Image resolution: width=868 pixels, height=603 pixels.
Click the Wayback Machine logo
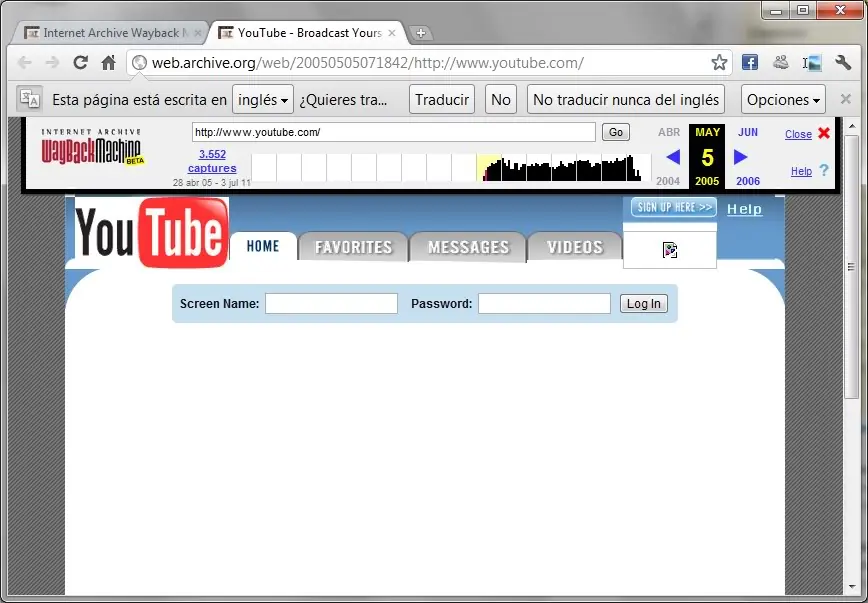coord(92,147)
